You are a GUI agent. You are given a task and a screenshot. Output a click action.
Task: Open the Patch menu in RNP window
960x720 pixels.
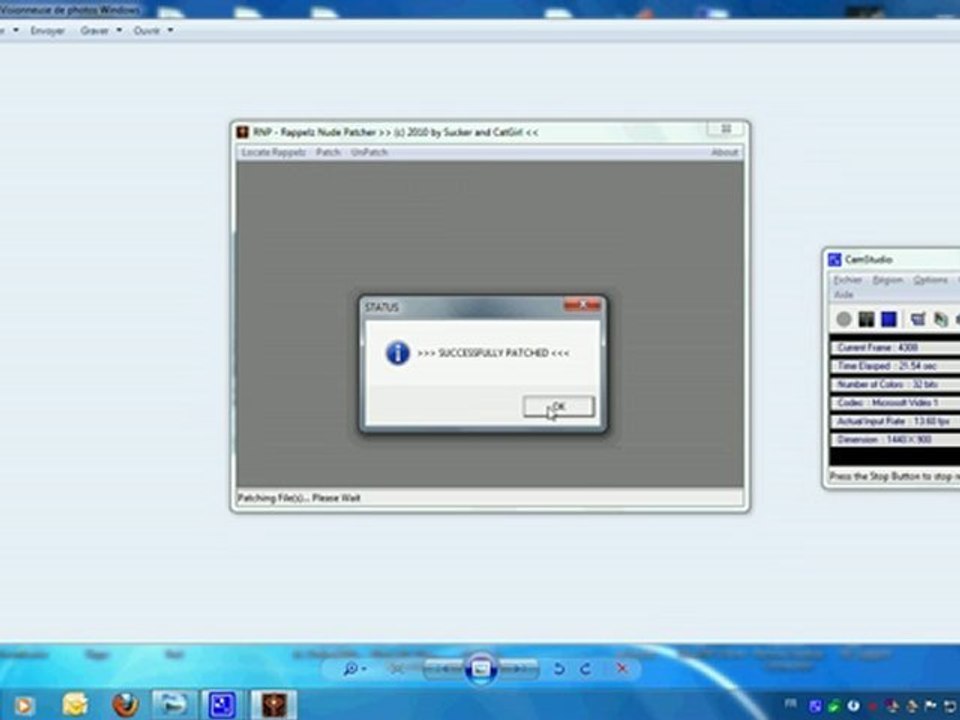(328, 152)
